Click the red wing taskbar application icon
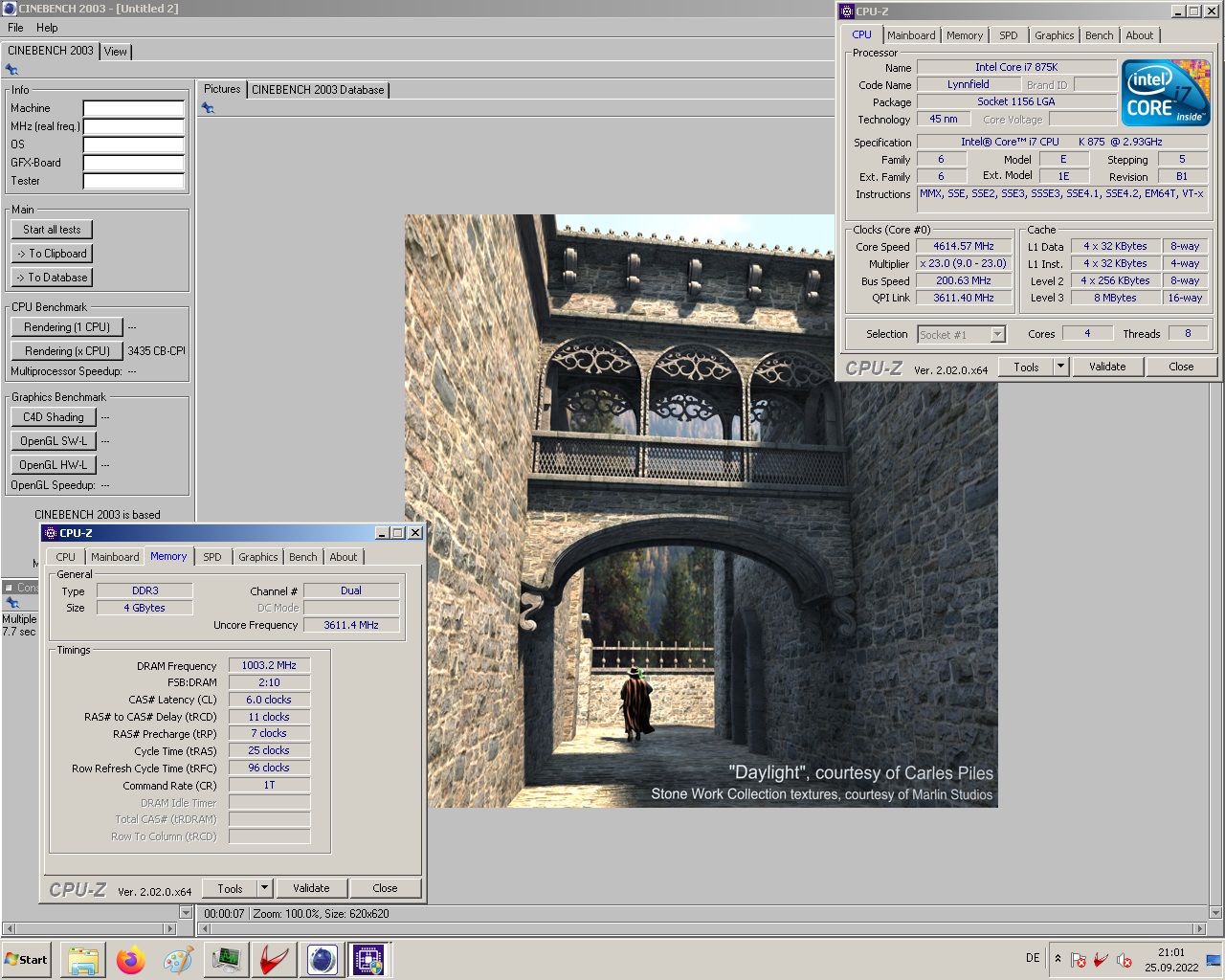Image resolution: width=1225 pixels, height=980 pixels. point(275,960)
